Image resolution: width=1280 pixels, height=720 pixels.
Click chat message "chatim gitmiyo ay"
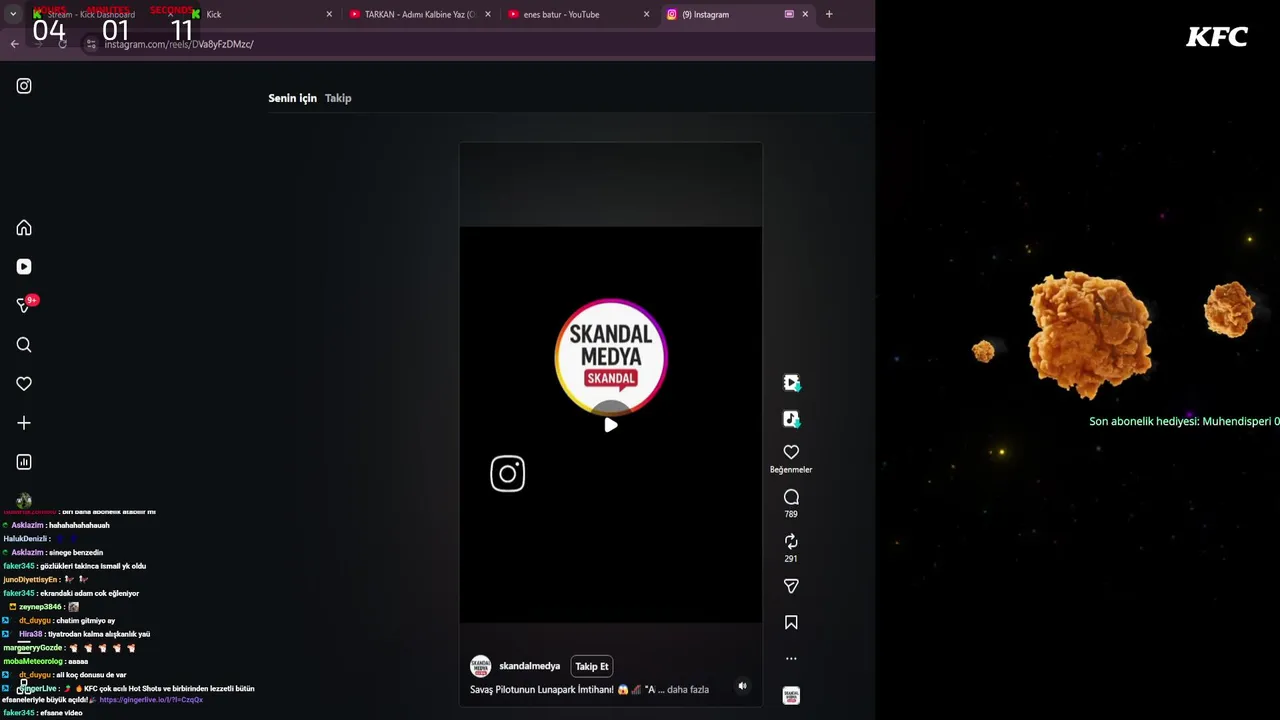coord(86,621)
